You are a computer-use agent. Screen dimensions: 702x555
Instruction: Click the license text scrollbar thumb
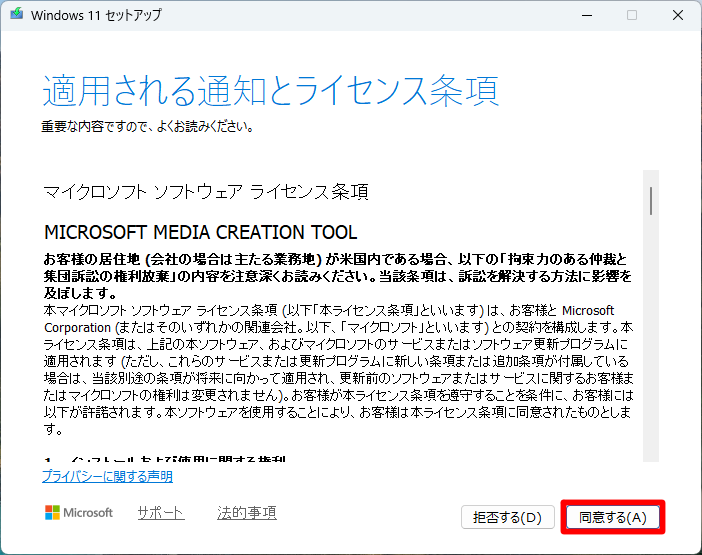[x=651, y=201]
